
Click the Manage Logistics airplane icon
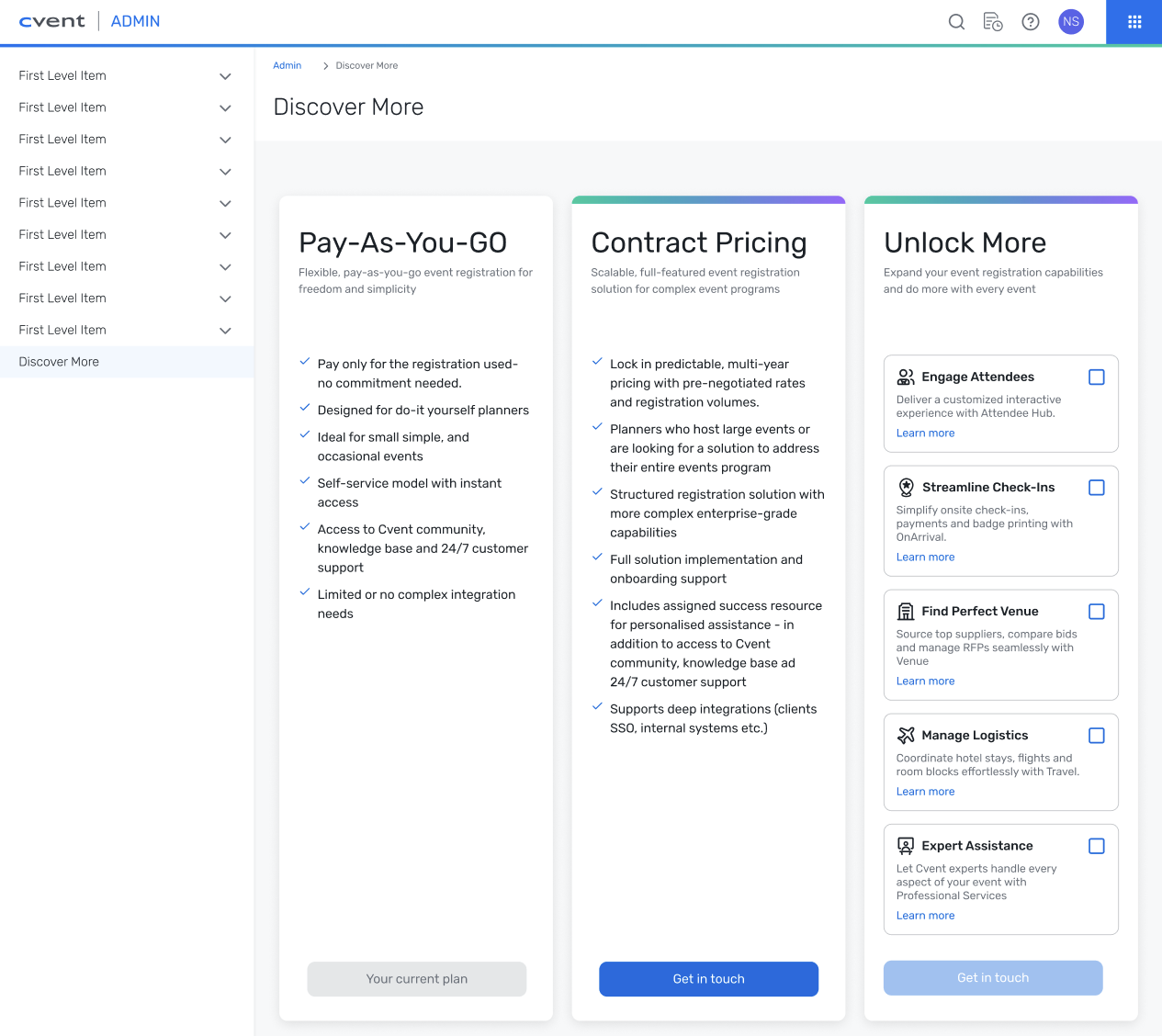pos(906,736)
